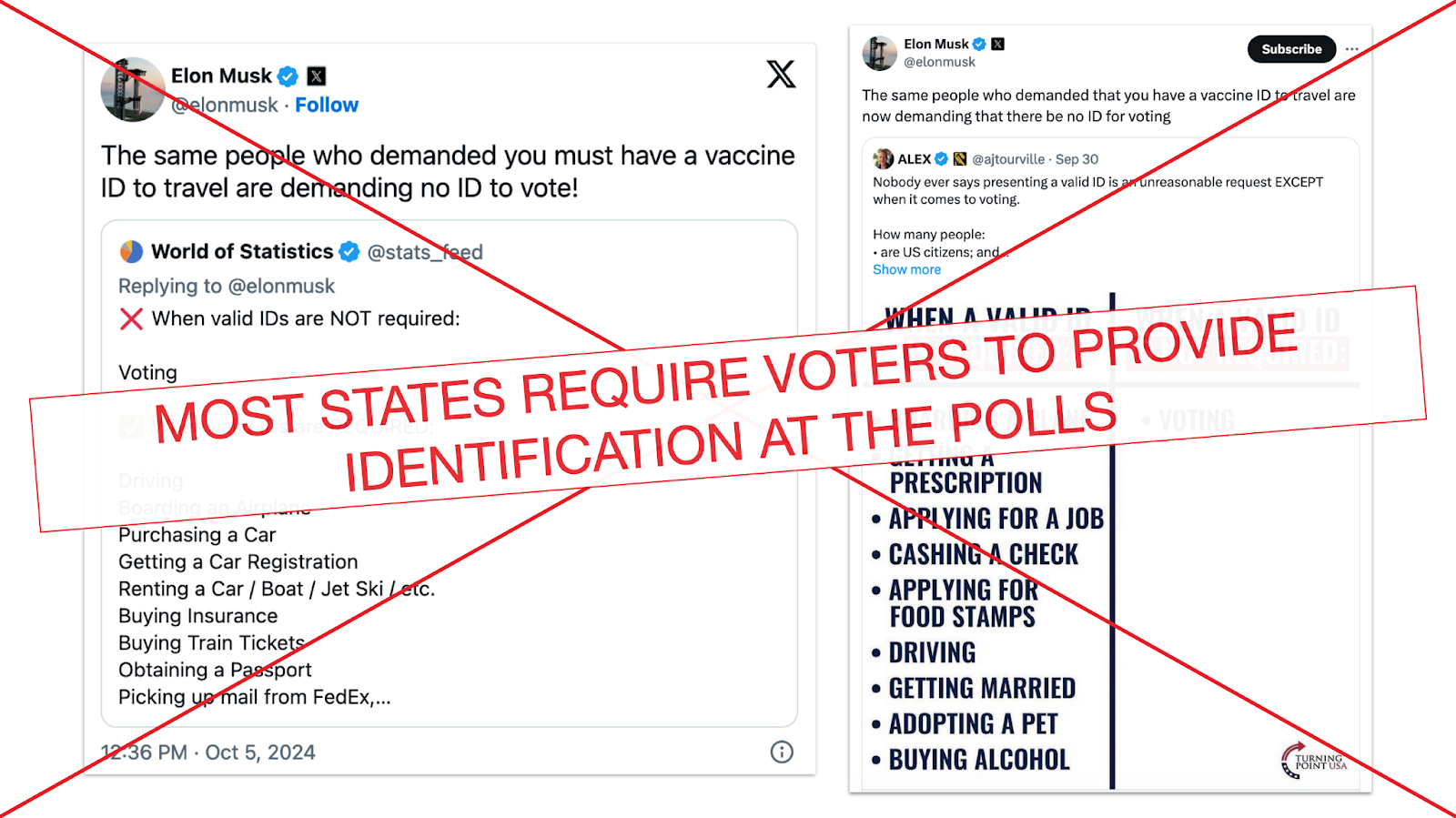Click the @elonmusk handle under right post name
The image size is (1456, 818).
[x=939, y=62]
